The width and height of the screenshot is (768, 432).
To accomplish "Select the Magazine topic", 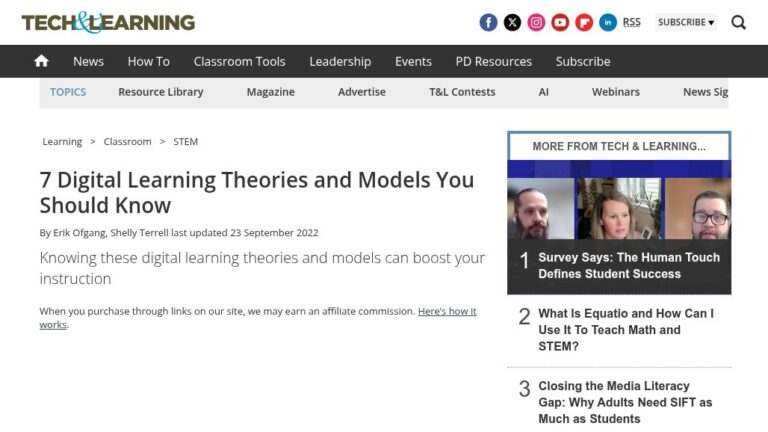I will click(x=270, y=92).
